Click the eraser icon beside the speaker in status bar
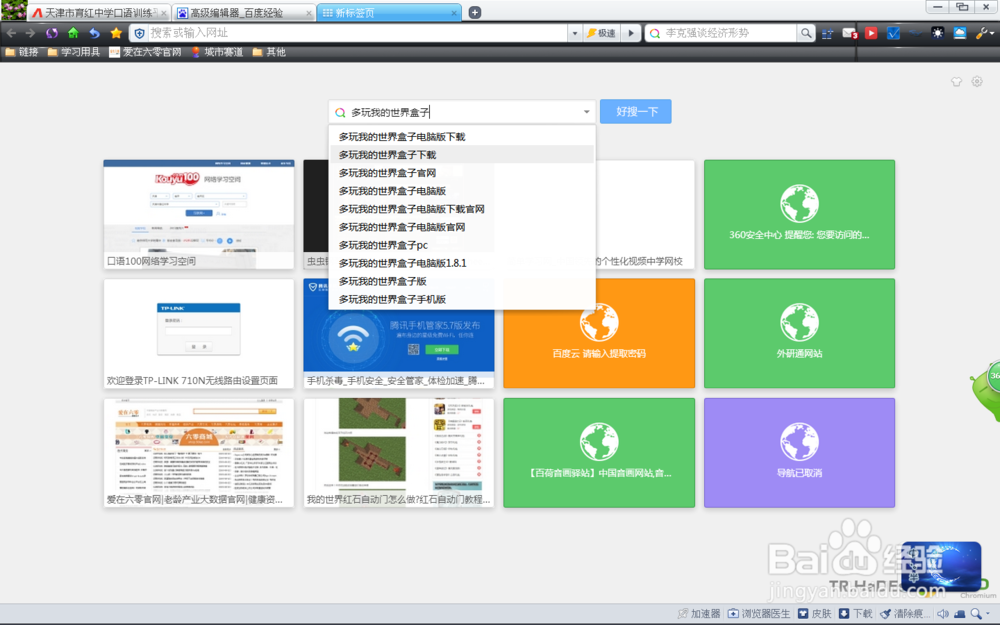The width and height of the screenshot is (1000, 625). tap(960, 614)
